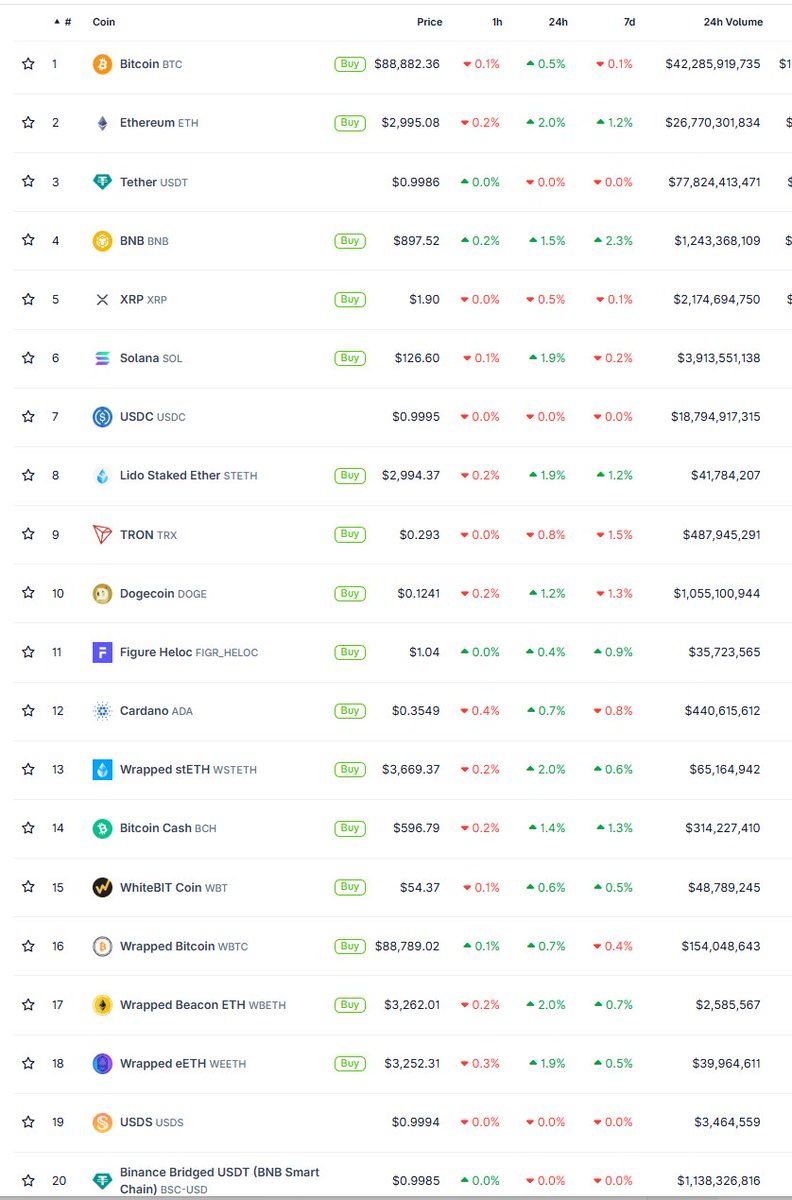The width and height of the screenshot is (792, 1200).
Task: Click USDS 24h volume $3,464,559
Action: click(726, 1122)
